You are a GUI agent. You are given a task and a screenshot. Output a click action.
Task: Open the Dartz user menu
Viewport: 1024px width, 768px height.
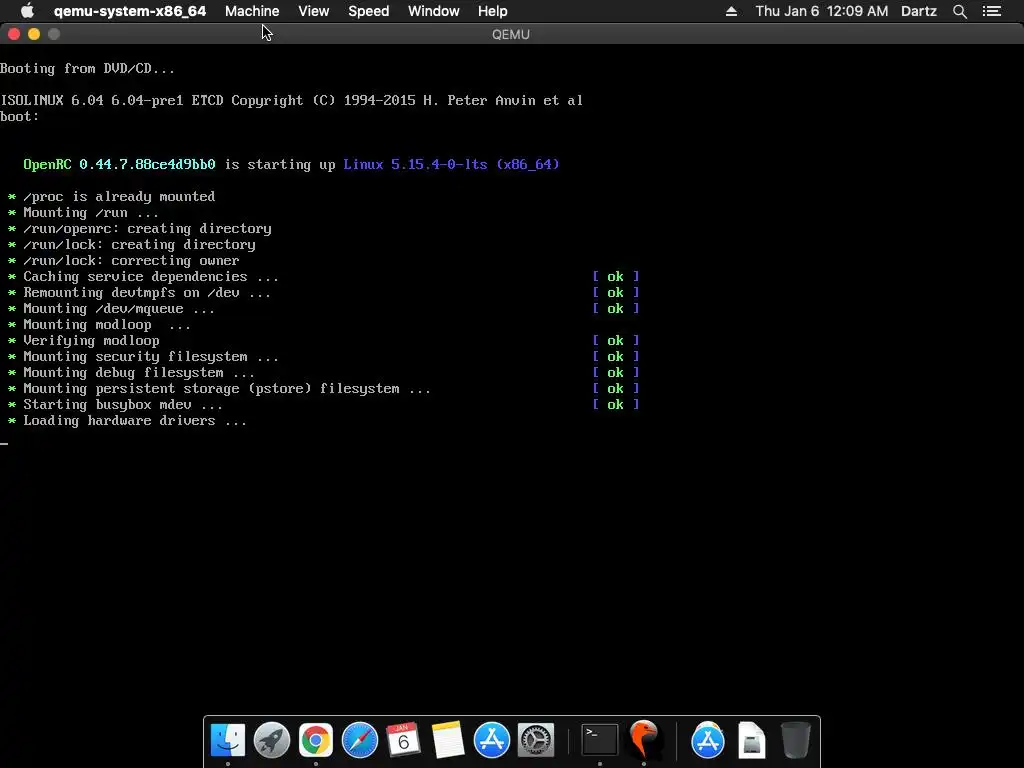pyautogui.click(x=919, y=11)
